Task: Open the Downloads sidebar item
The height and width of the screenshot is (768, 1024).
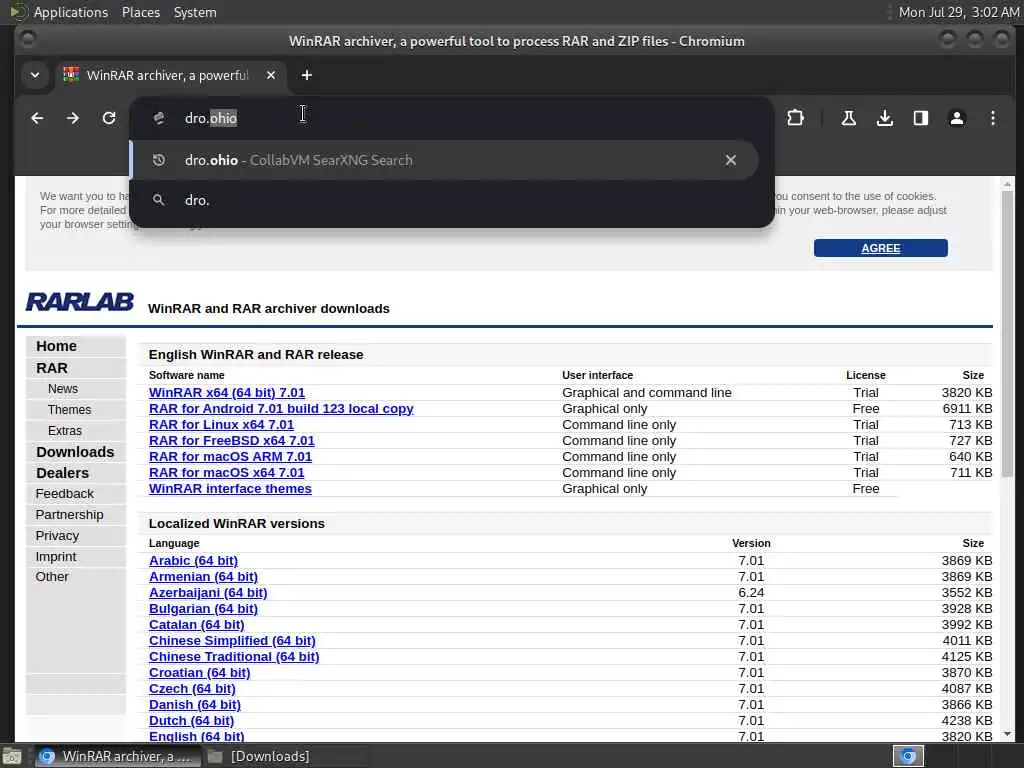Action: click(x=75, y=452)
